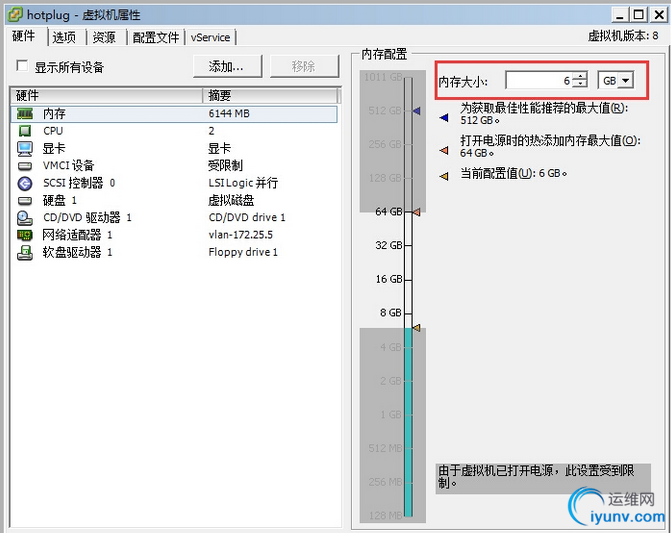Click the 虚拟磁盘 summary text

(231, 200)
